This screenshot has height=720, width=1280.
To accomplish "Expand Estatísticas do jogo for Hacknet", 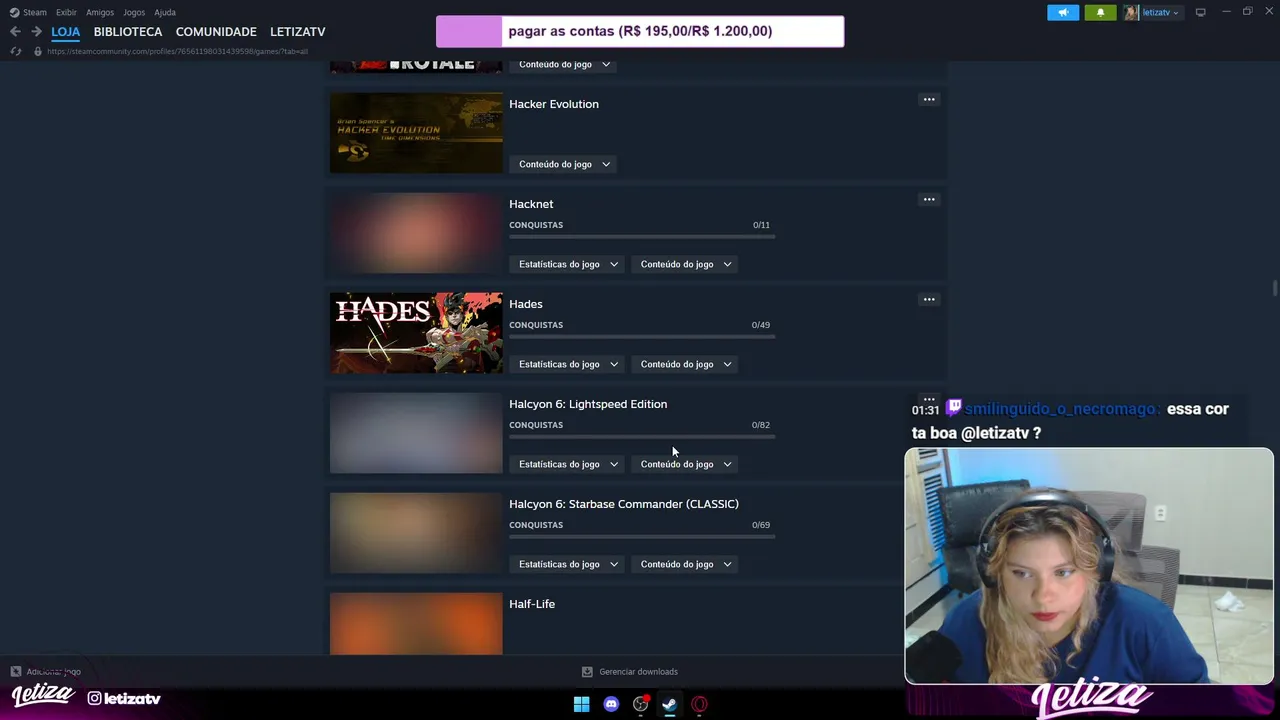I will tap(568, 264).
